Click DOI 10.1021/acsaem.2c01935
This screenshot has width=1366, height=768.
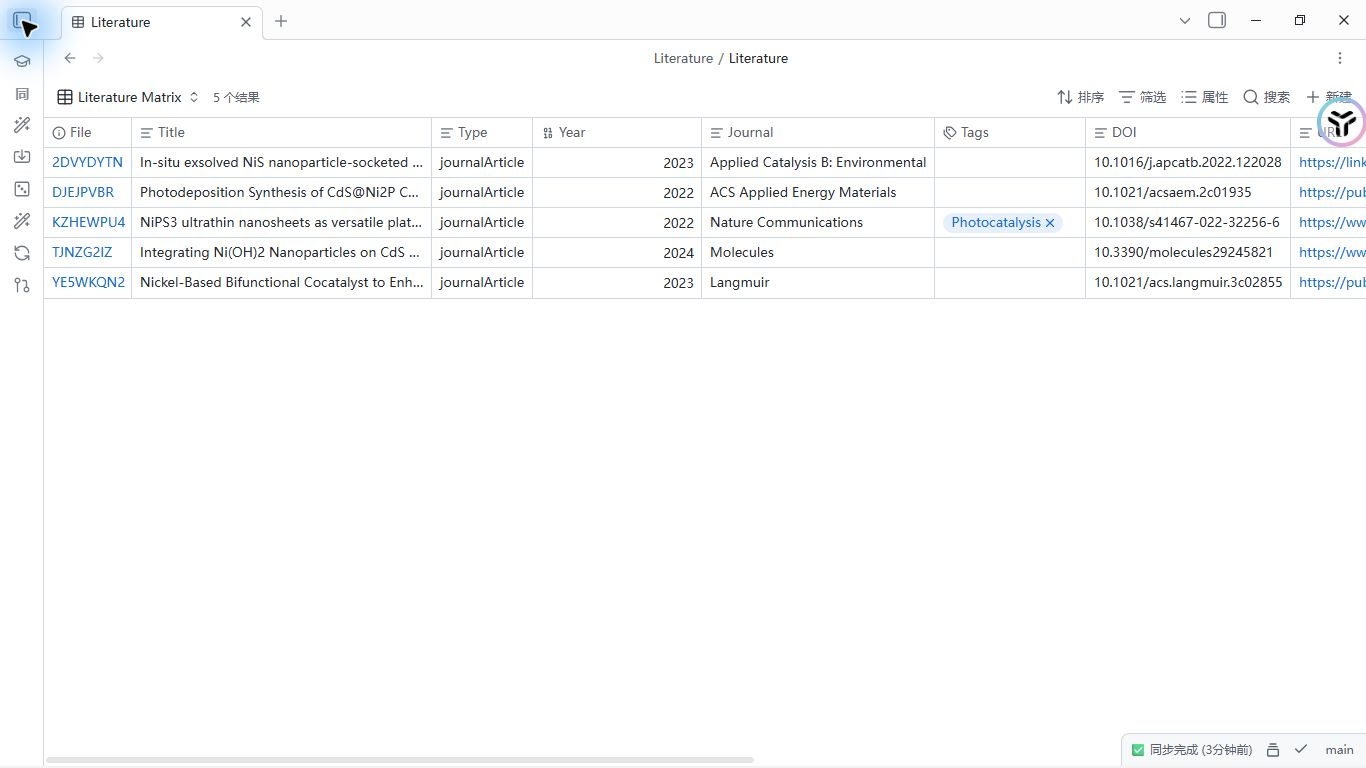(x=1188, y=192)
